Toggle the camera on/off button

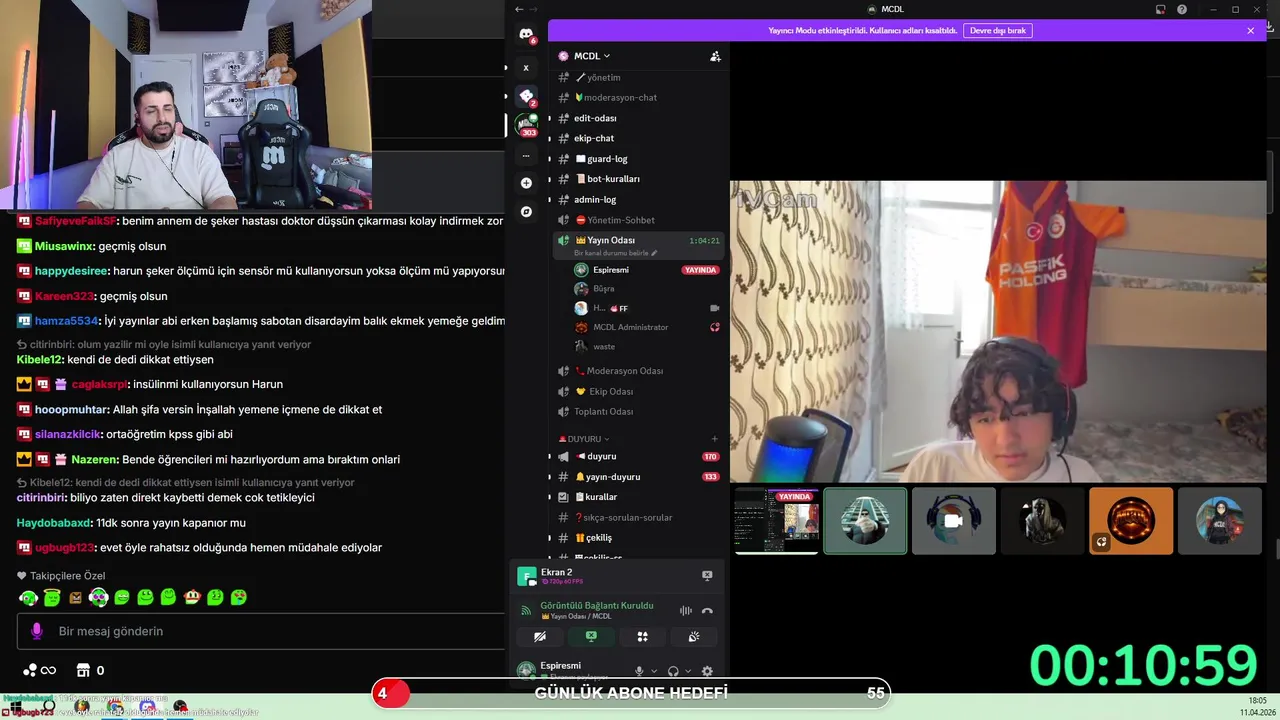pyautogui.click(x=539, y=637)
